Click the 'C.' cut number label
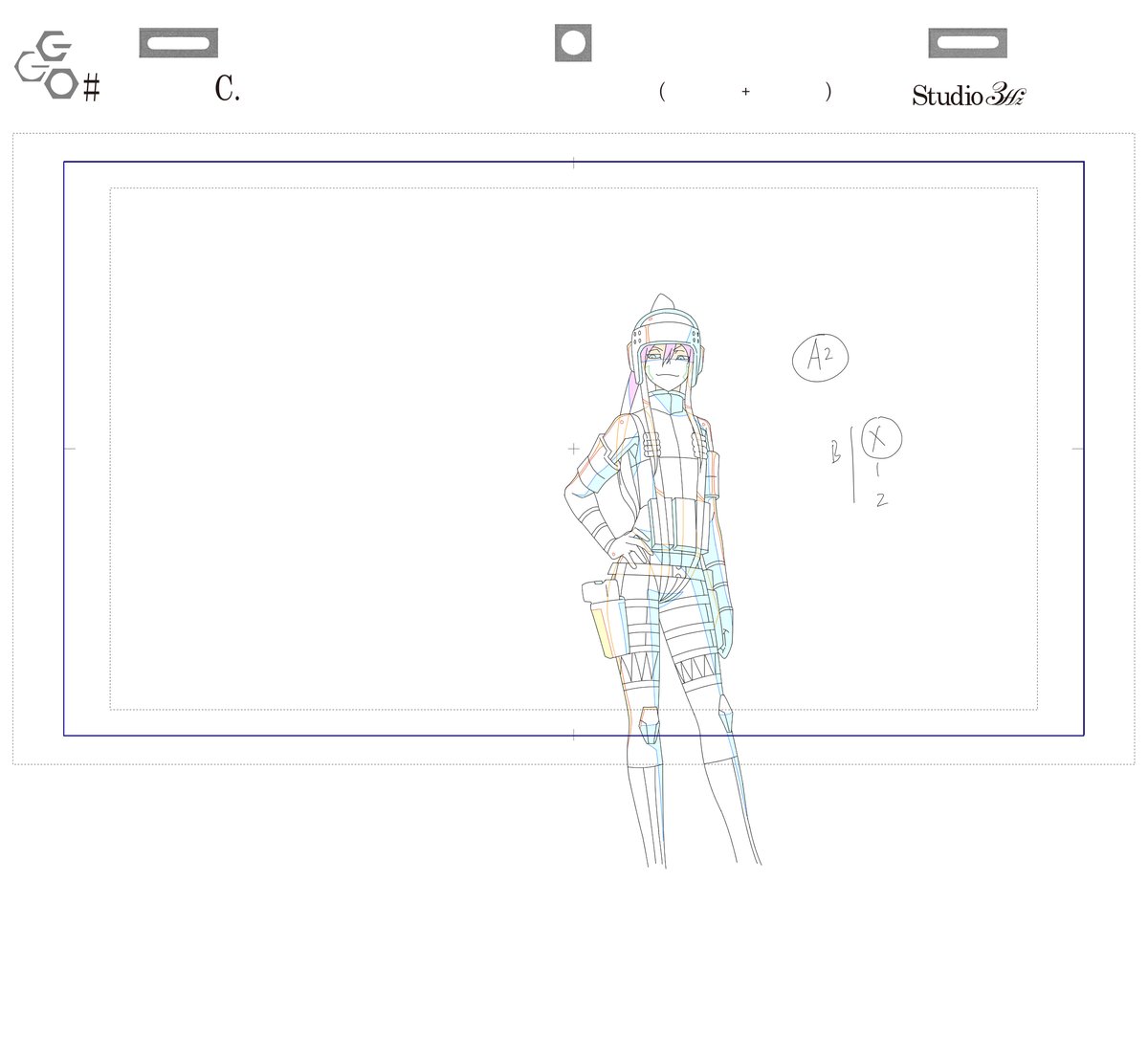 point(227,90)
